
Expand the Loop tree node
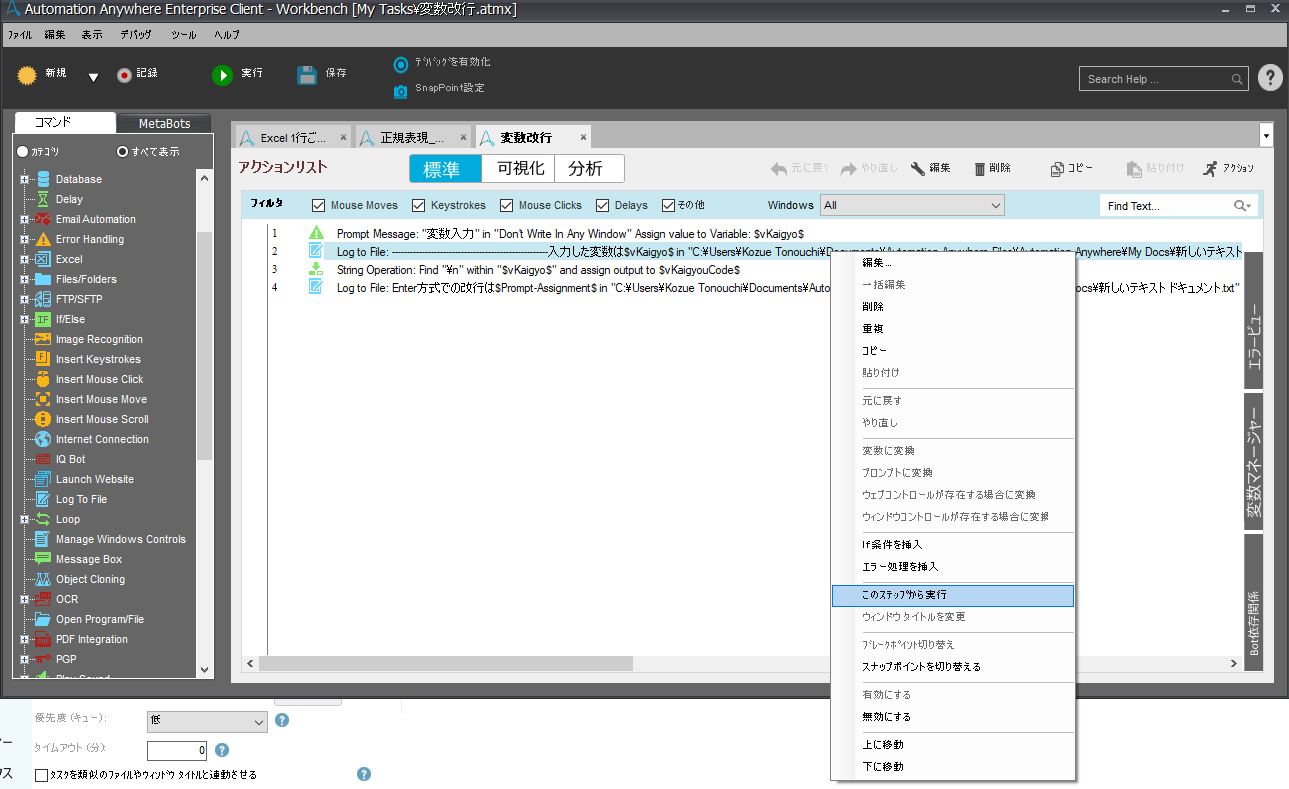tap(24, 519)
